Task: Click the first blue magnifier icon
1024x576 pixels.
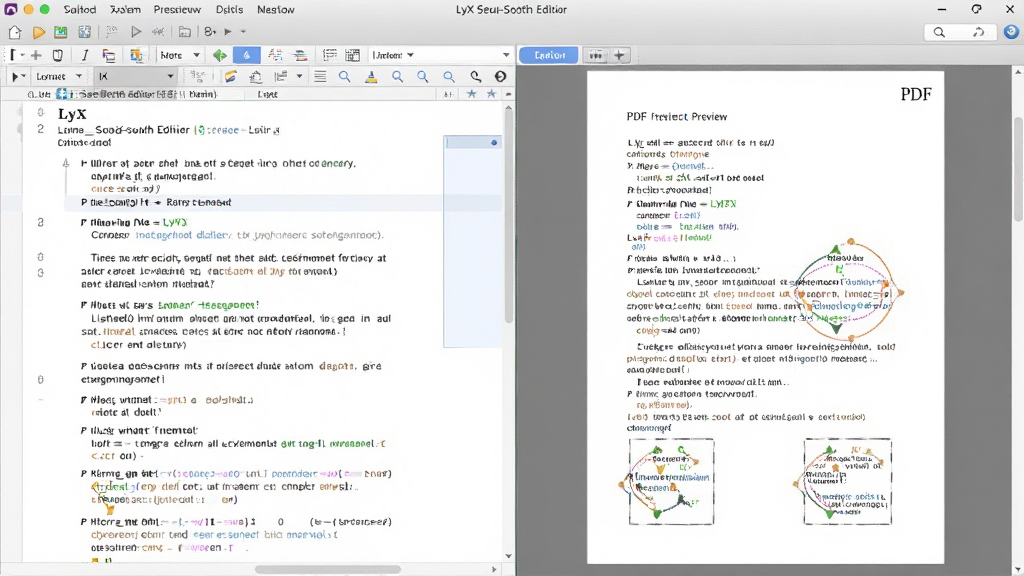Action: click(x=345, y=76)
